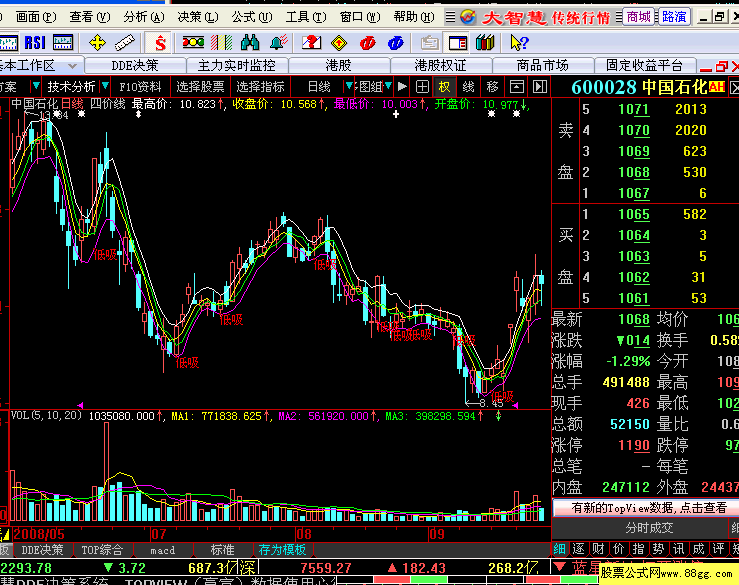
Task: Open the 画面(P) menu
Action: tap(35, 17)
